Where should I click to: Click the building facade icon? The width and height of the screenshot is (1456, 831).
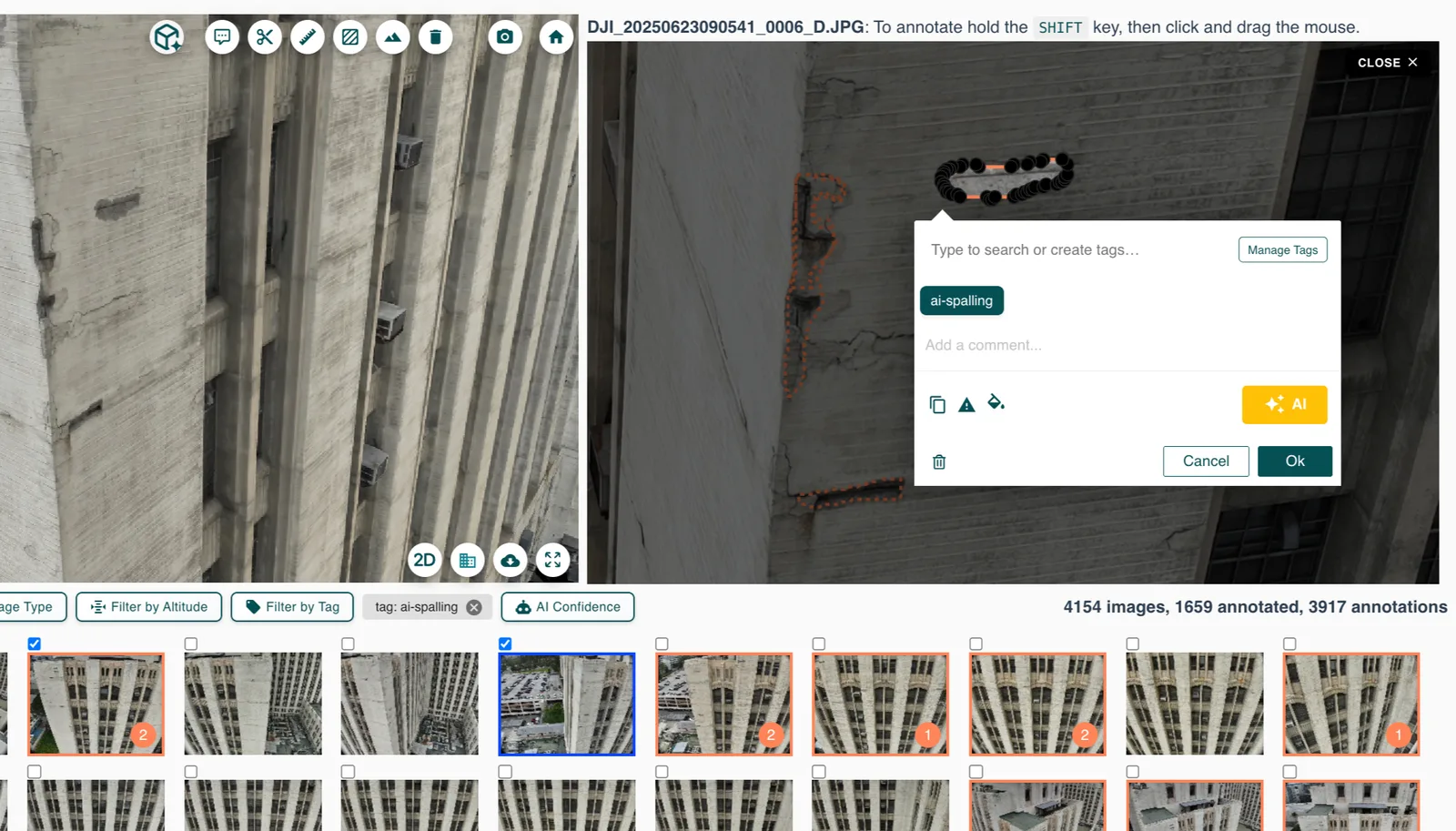tap(468, 560)
